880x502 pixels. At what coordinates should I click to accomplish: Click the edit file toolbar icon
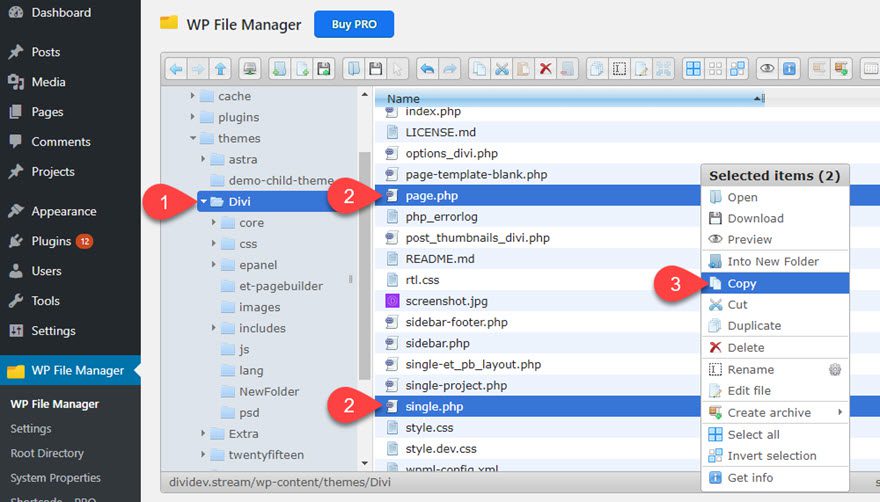point(641,69)
